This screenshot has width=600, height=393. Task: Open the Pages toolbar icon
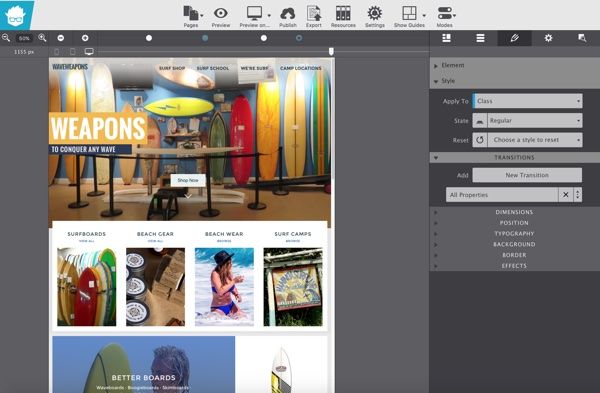(191, 13)
